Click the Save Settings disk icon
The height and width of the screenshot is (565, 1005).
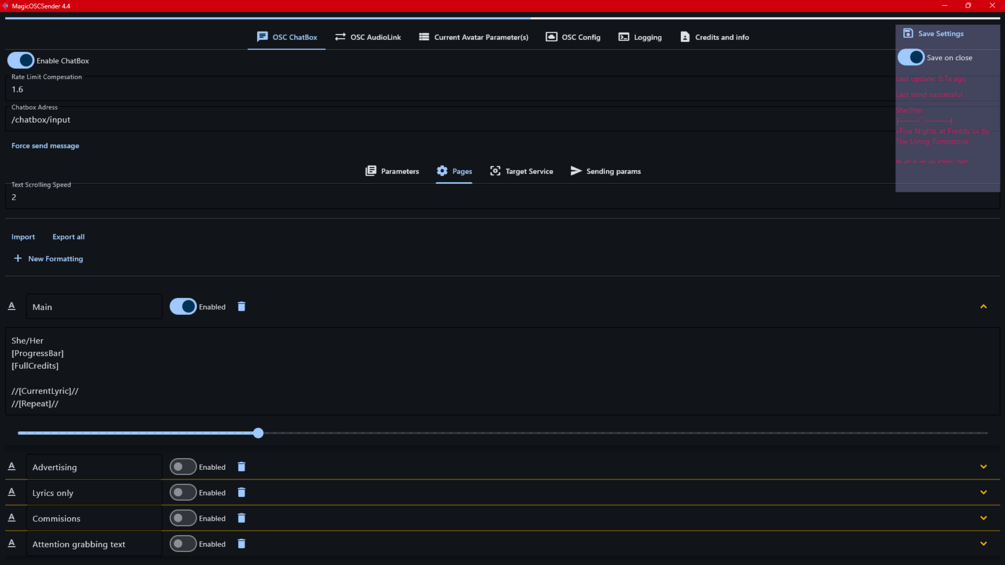[x=908, y=33]
